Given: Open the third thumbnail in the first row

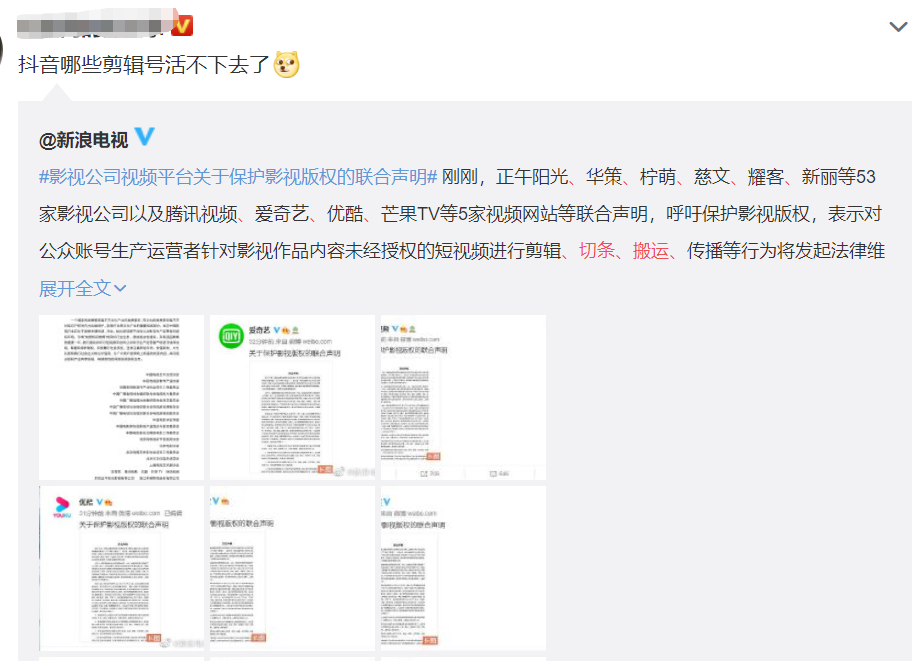Looking at the screenshot, I should [463, 398].
